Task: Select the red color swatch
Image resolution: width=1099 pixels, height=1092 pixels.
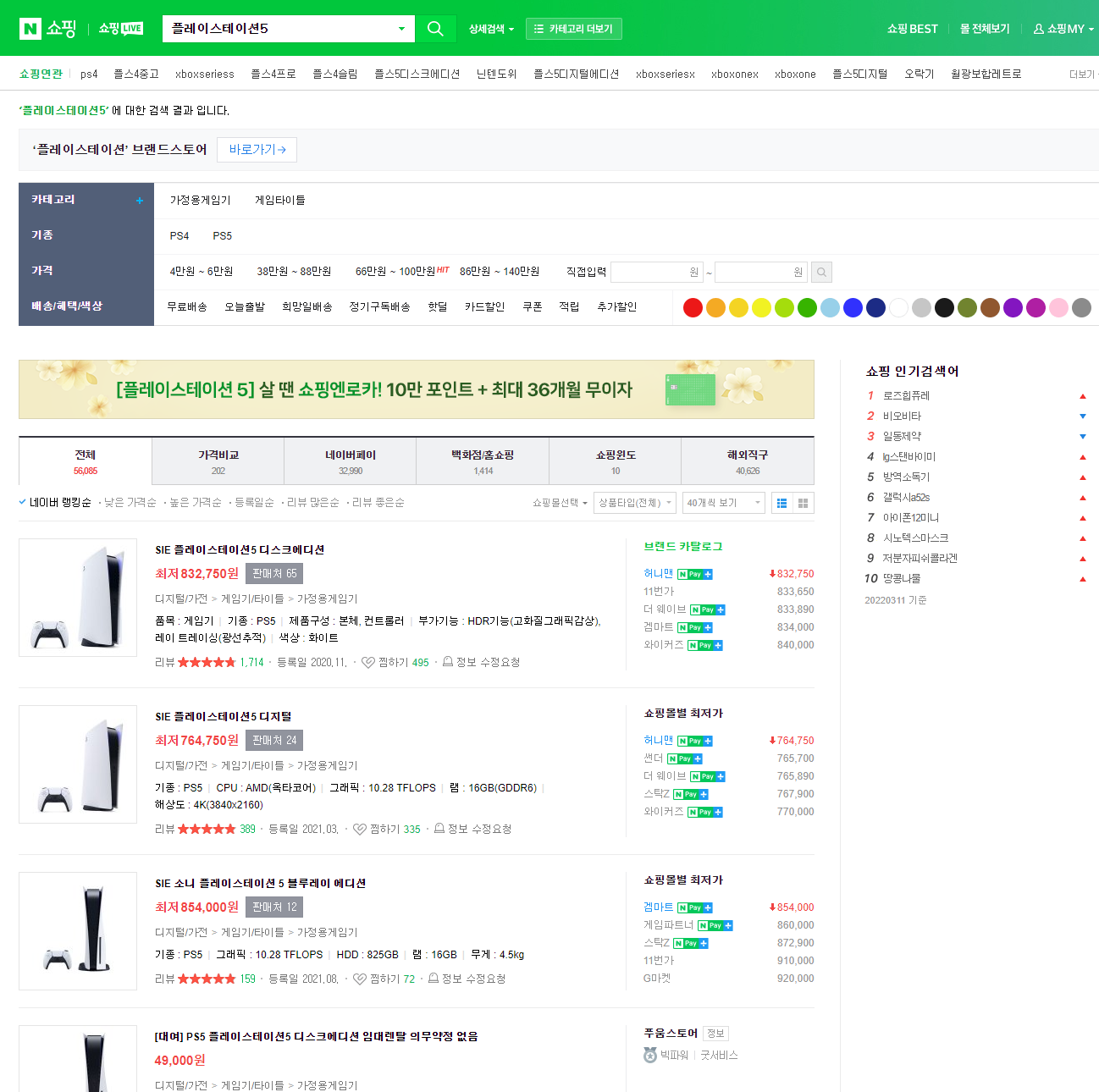Action: 693,308
